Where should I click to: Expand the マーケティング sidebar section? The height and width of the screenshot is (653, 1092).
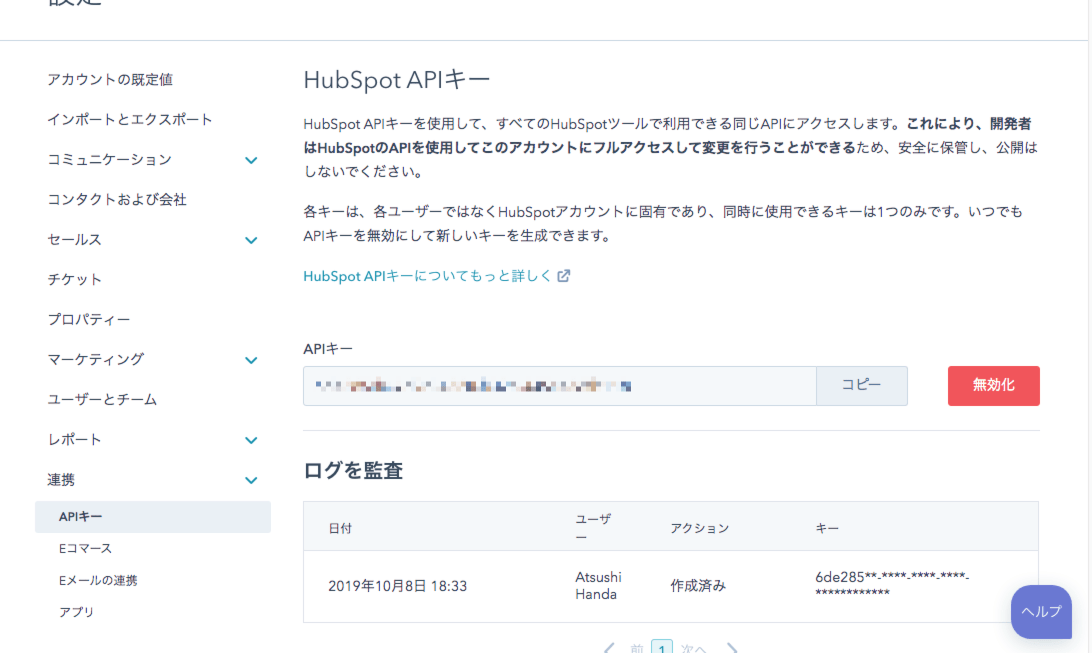(251, 360)
